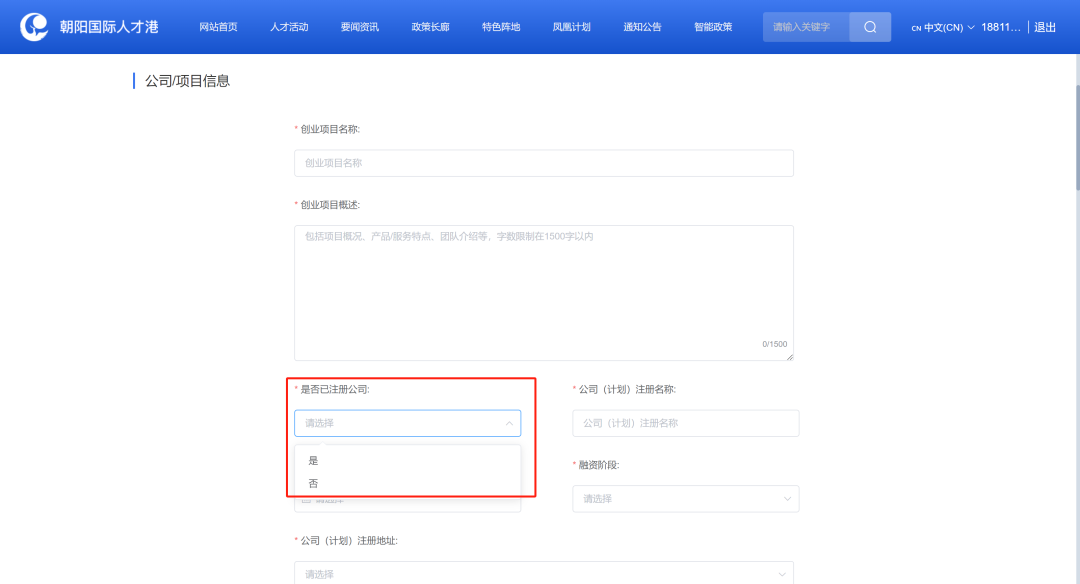Click the search magnifier button
This screenshot has width=1080, height=584.
coord(870,27)
